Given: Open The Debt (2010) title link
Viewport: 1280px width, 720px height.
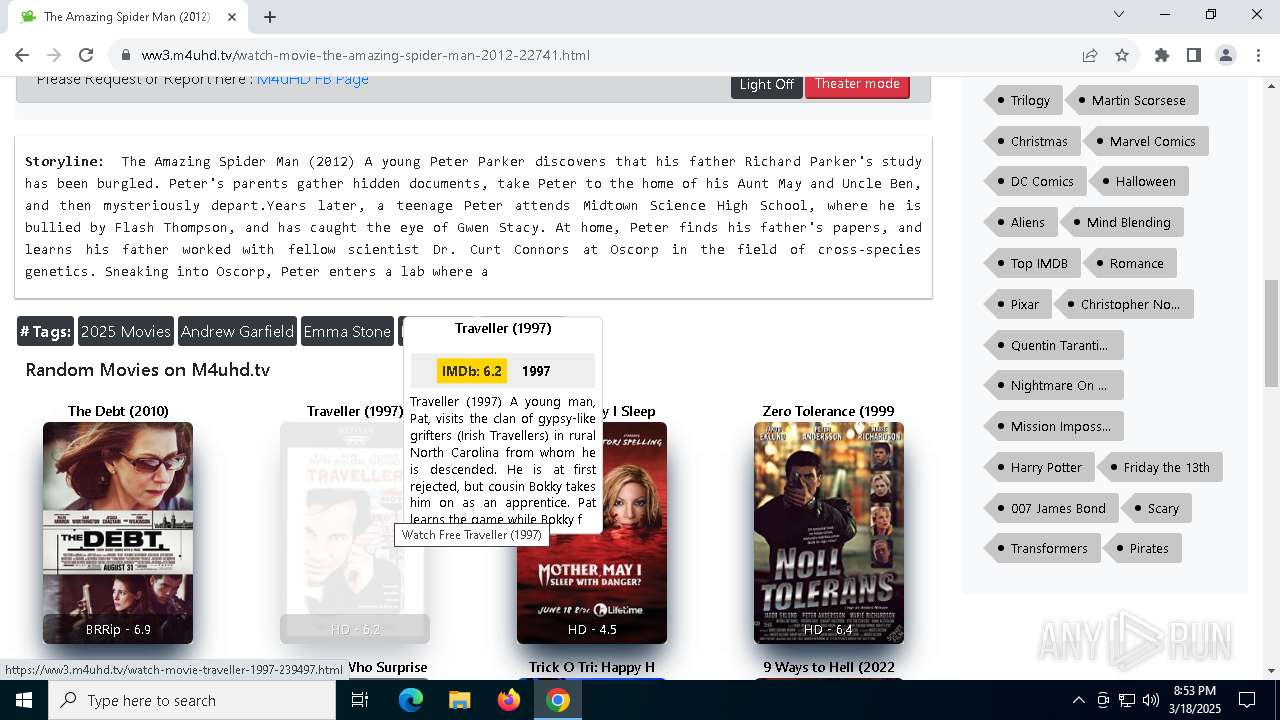Looking at the screenshot, I should click(x=118, y=411).
